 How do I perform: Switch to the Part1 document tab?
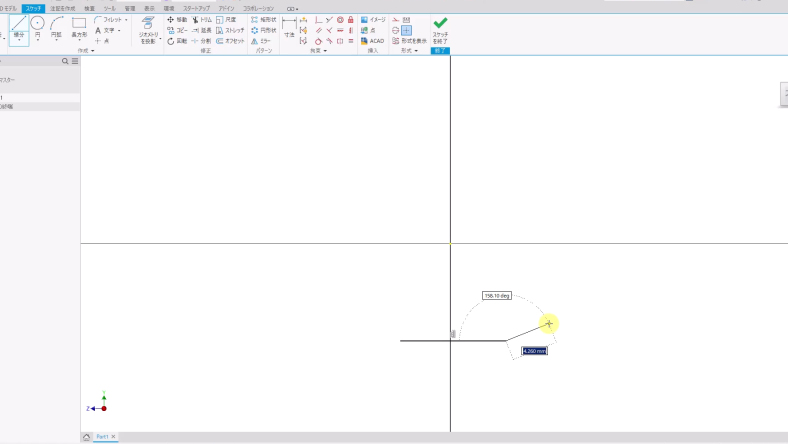coord(103,437)
